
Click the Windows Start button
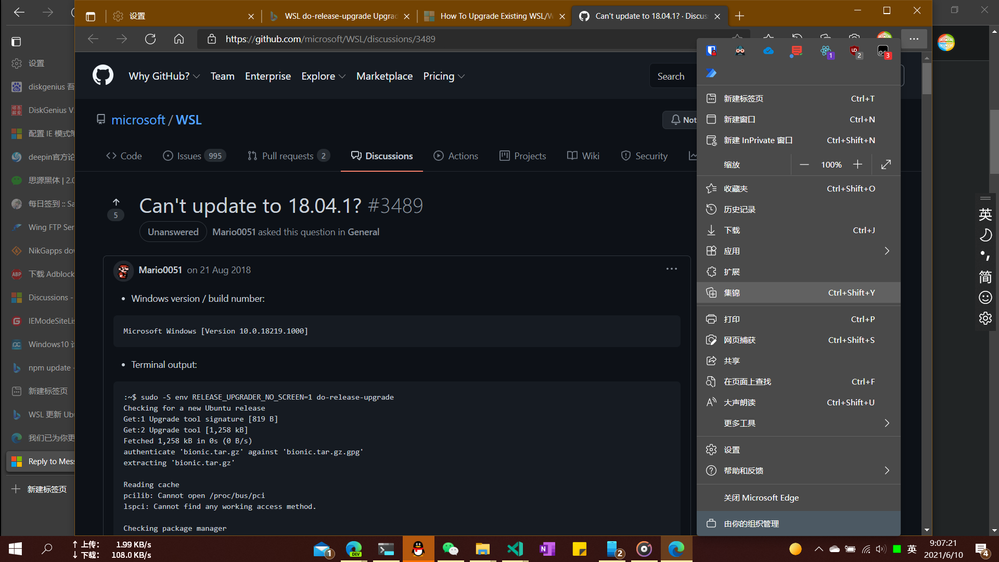click(15, 549)
